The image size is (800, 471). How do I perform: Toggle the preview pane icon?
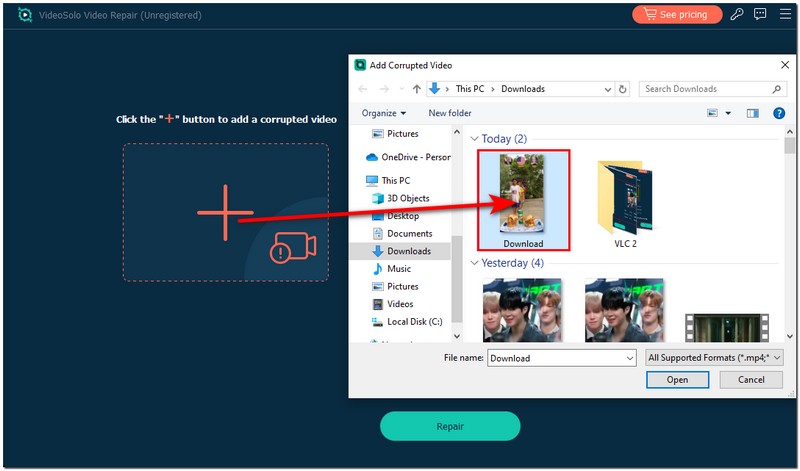pos(752,114)
